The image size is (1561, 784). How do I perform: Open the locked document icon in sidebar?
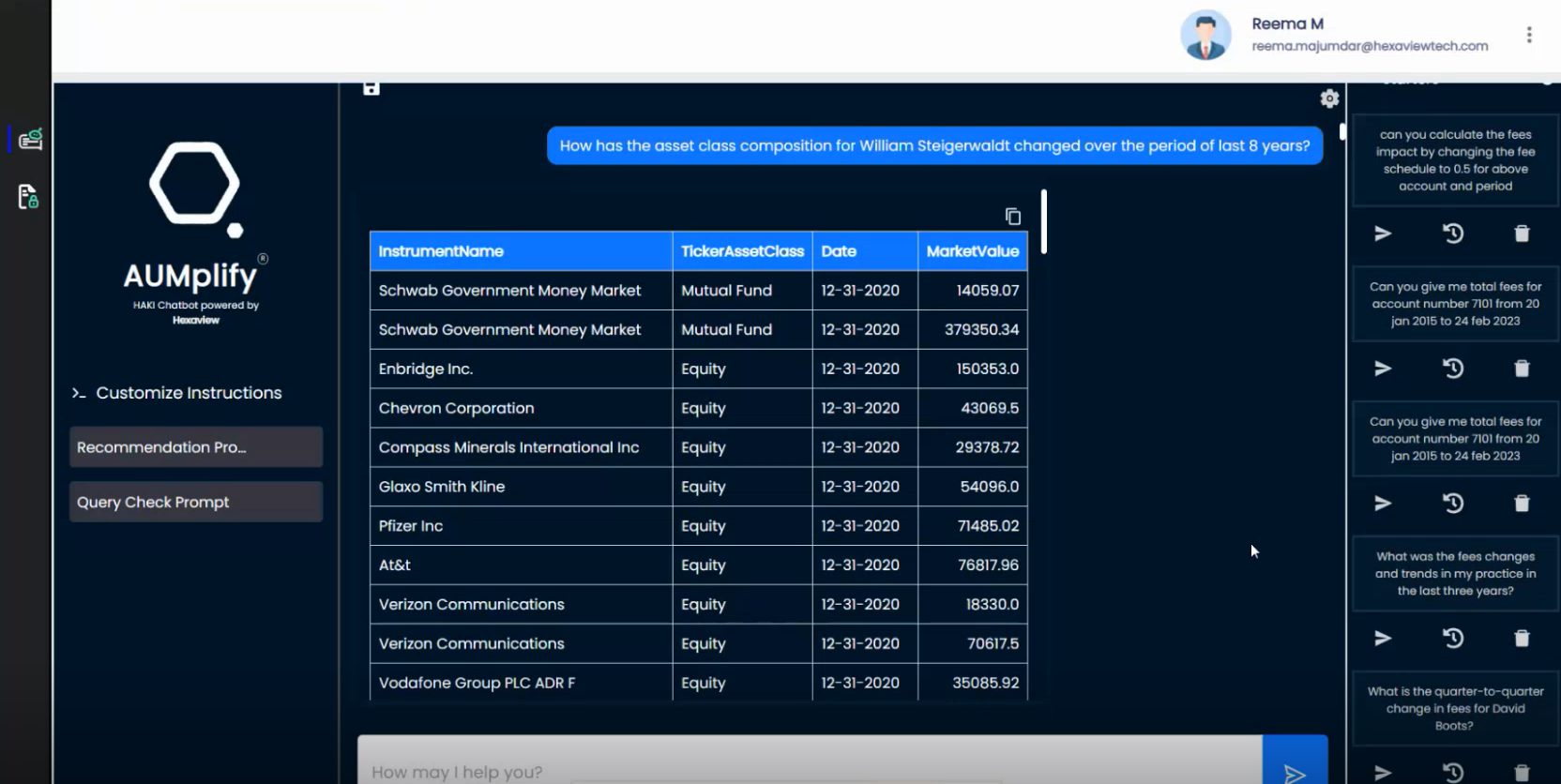(28, 197)
